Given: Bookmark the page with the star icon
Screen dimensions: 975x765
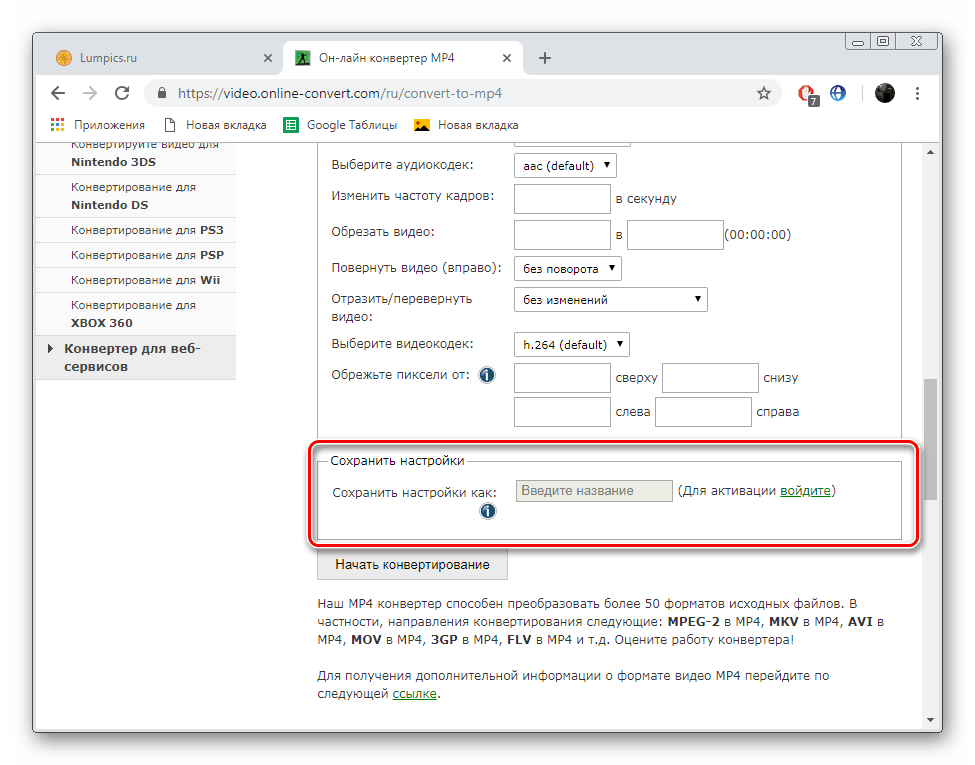Looking at the screenshot, I should pos(764,92).
